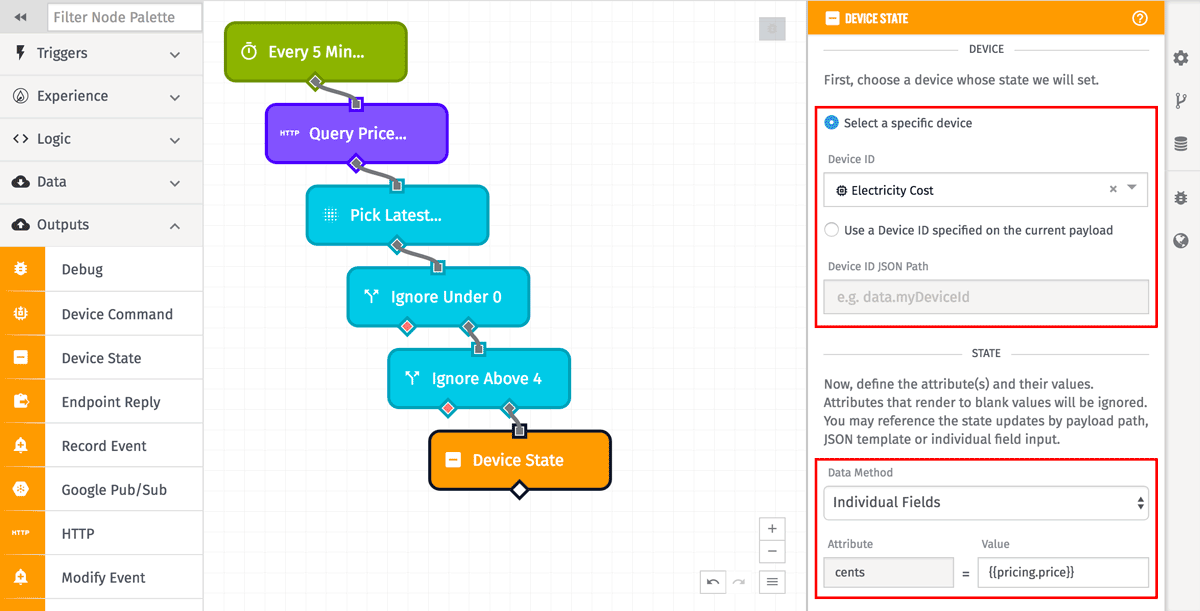
Task: Click the Endpoint Reply palette icon
Action: [21, 402]
